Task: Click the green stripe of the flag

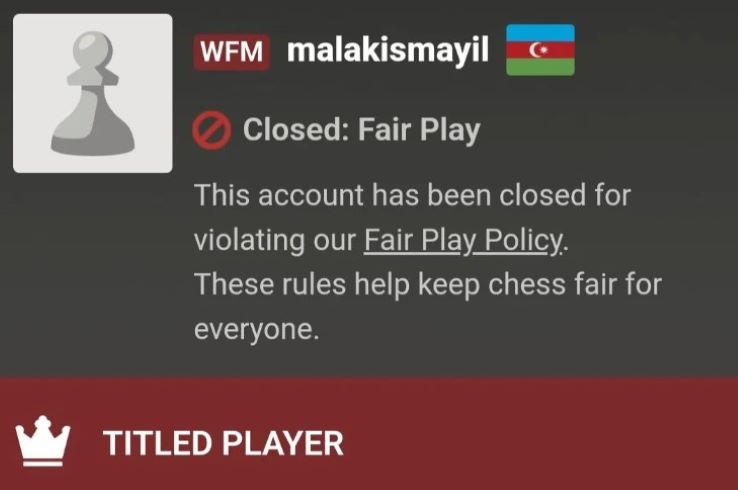Action: point(540,67)
